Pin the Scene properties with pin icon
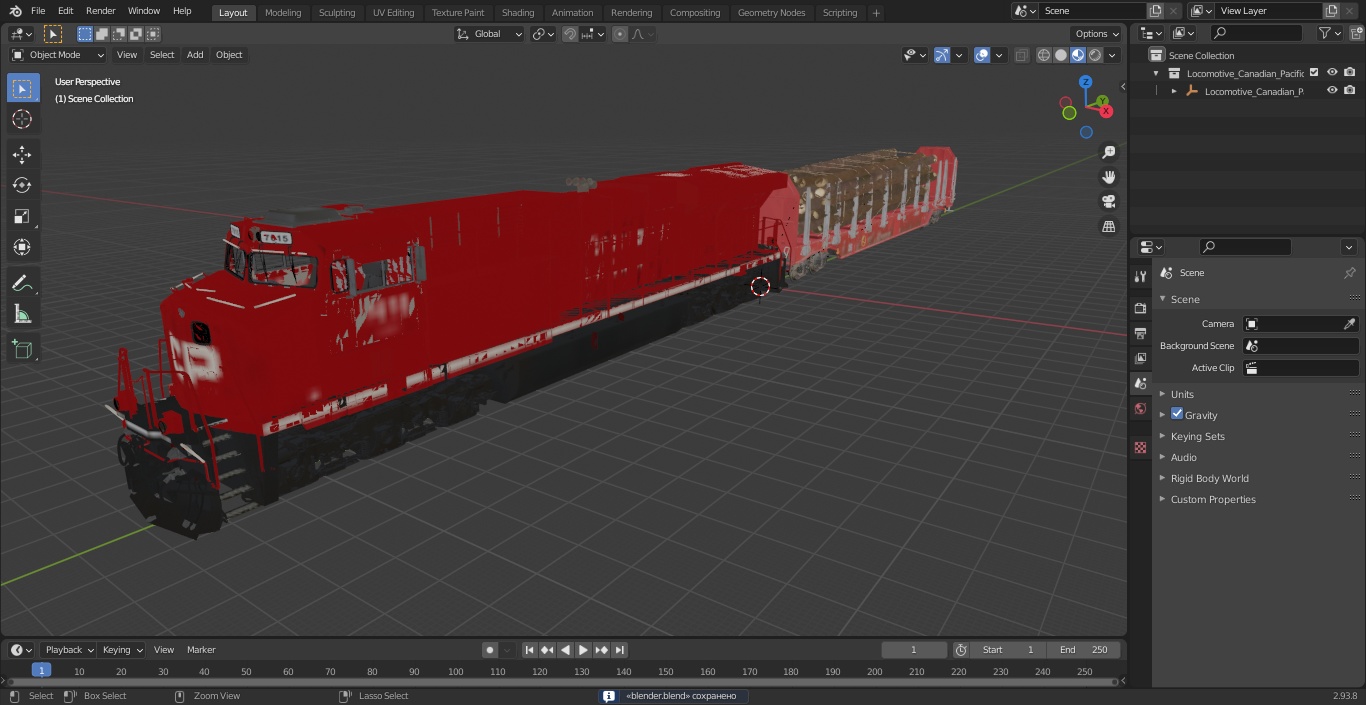This screenshot has width=1366, height=705. pyautogui.click(x=1349, y=273)
